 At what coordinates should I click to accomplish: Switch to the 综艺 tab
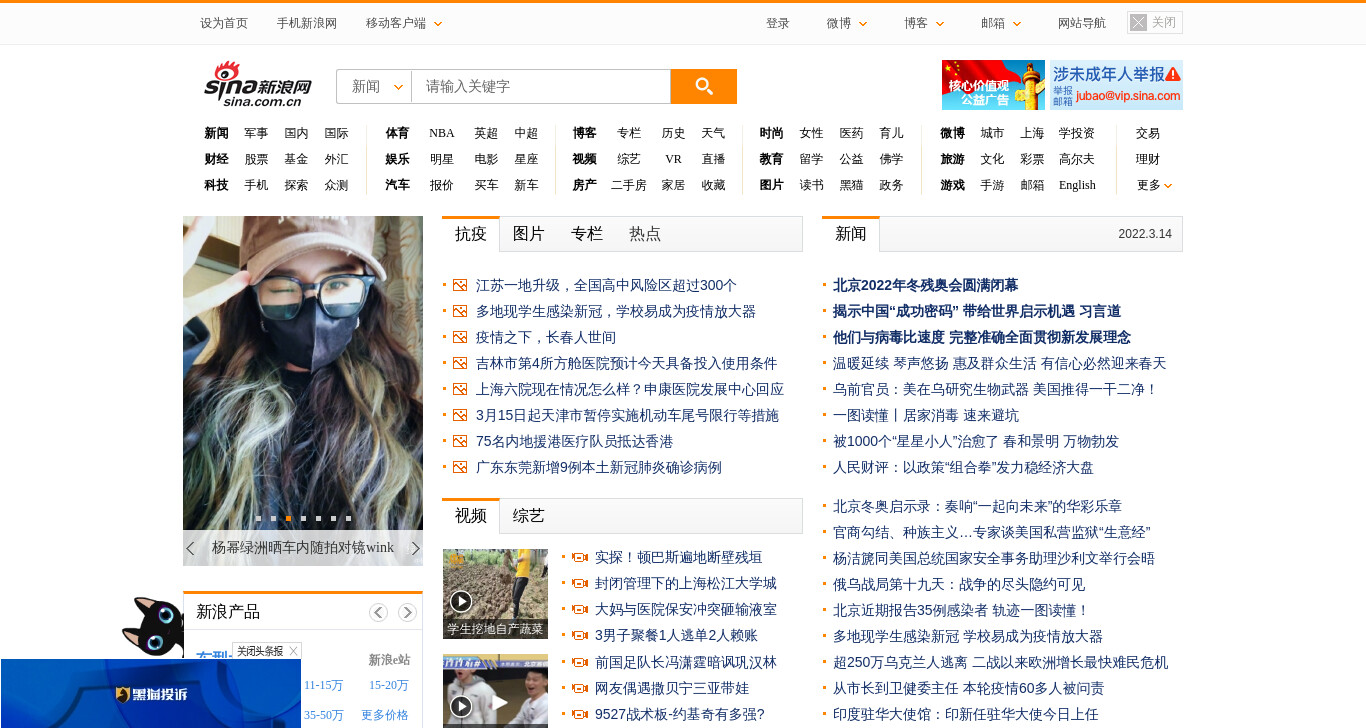point(528,516)
